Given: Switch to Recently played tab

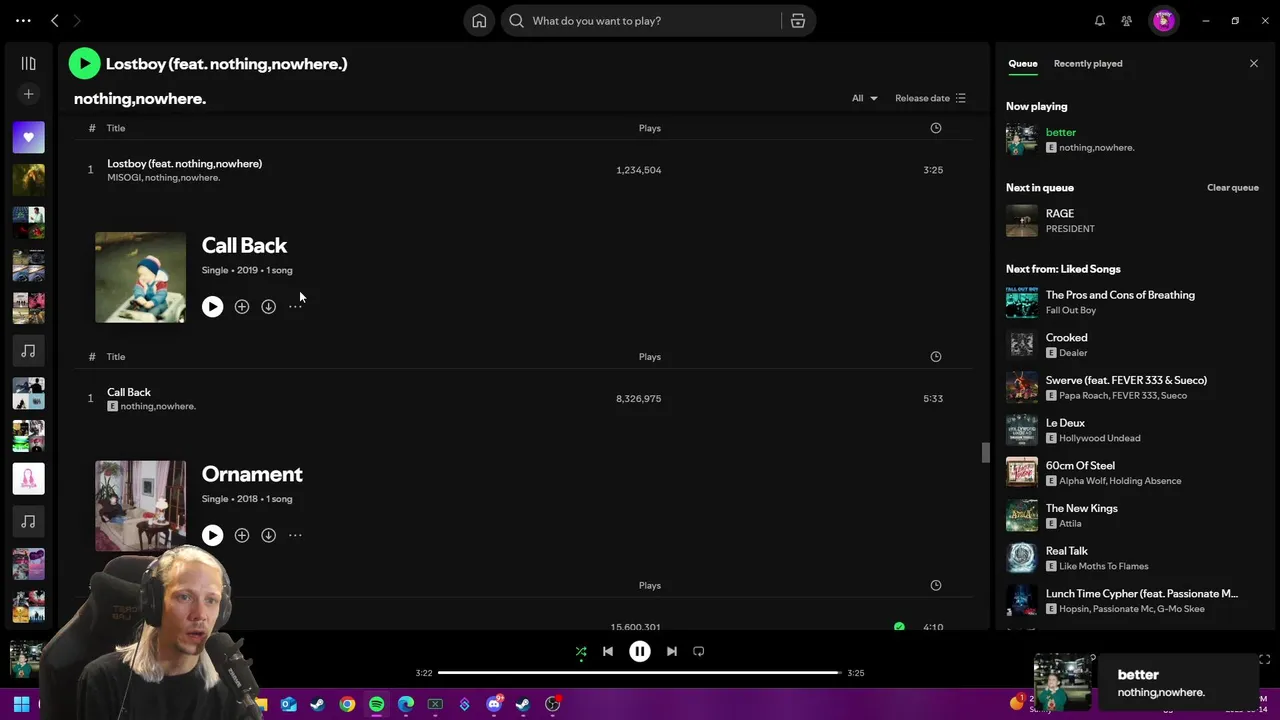Looking at the screenshot, I should click(1088, 63).
